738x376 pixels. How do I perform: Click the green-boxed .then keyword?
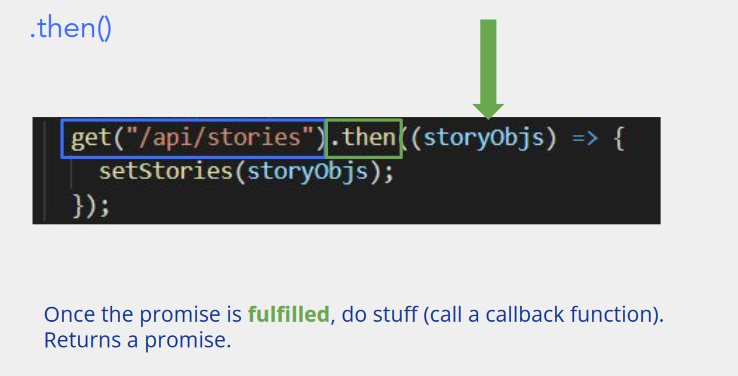click(x=364, y=138)
